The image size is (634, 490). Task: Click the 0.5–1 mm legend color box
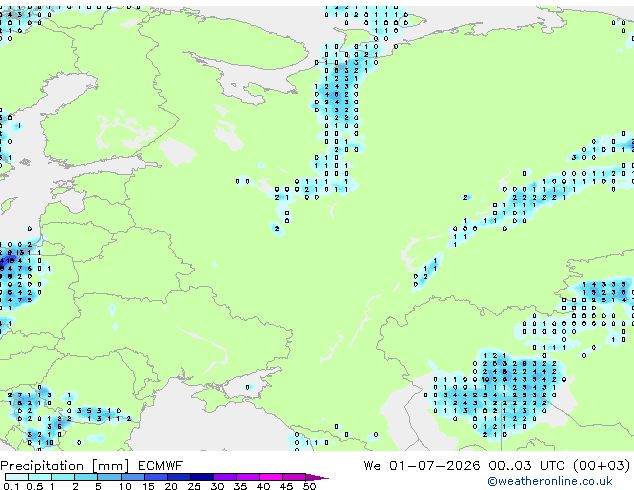coord(40,477)
